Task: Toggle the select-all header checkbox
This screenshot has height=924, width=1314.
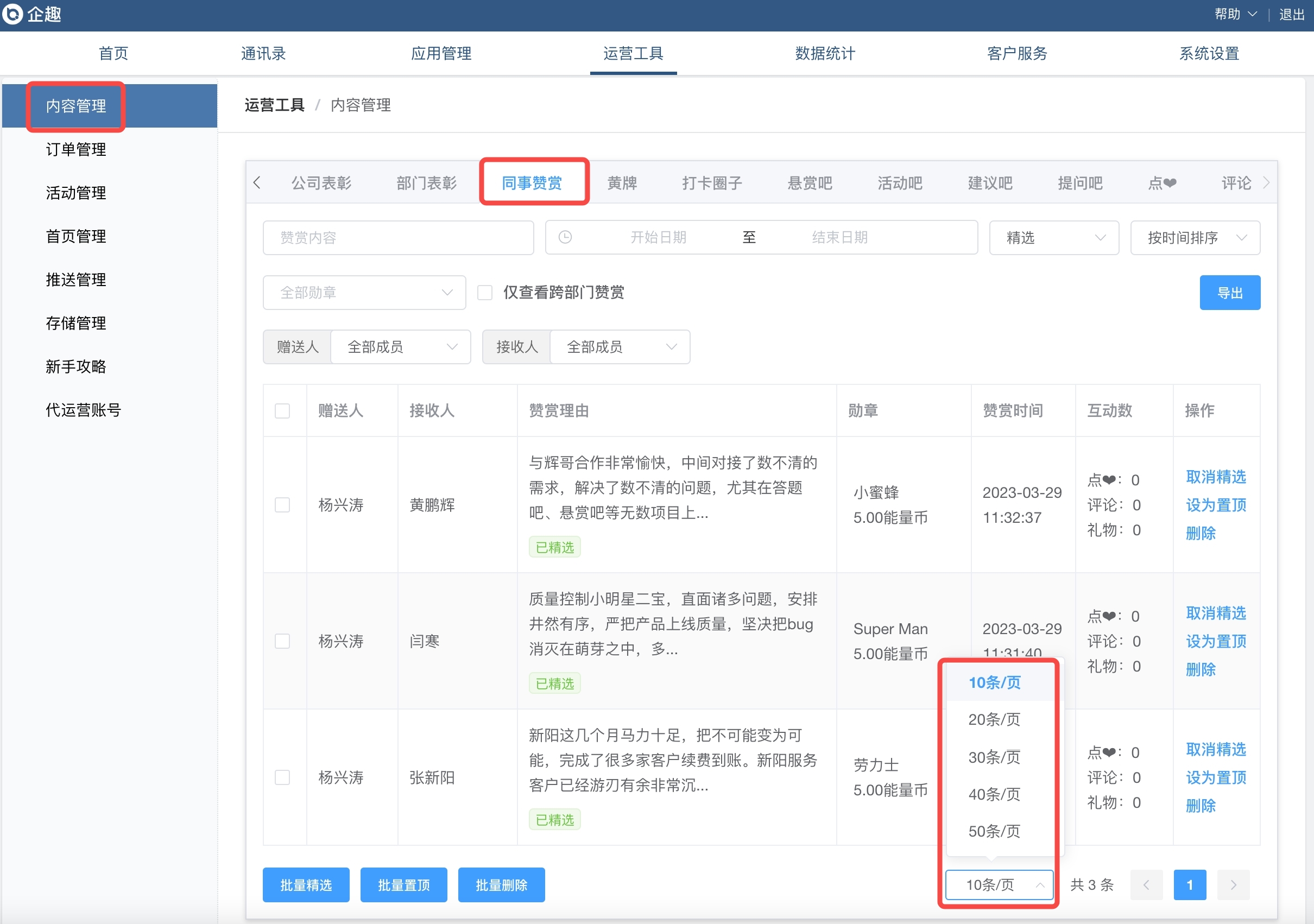Action: coord(282,411)
